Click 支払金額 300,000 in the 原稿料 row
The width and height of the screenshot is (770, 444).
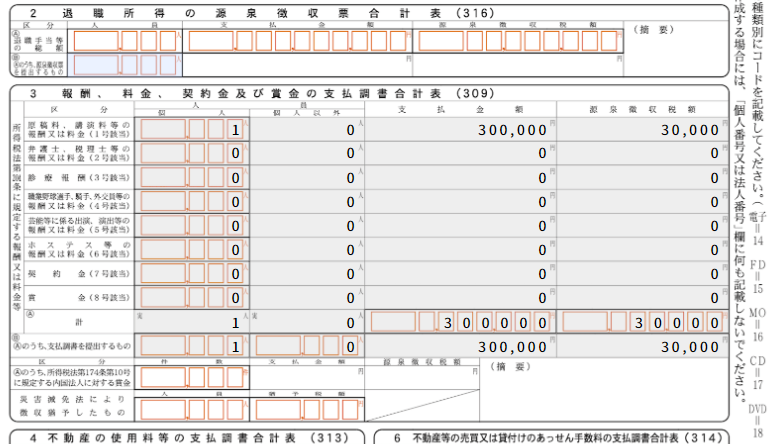click(512, 130)
